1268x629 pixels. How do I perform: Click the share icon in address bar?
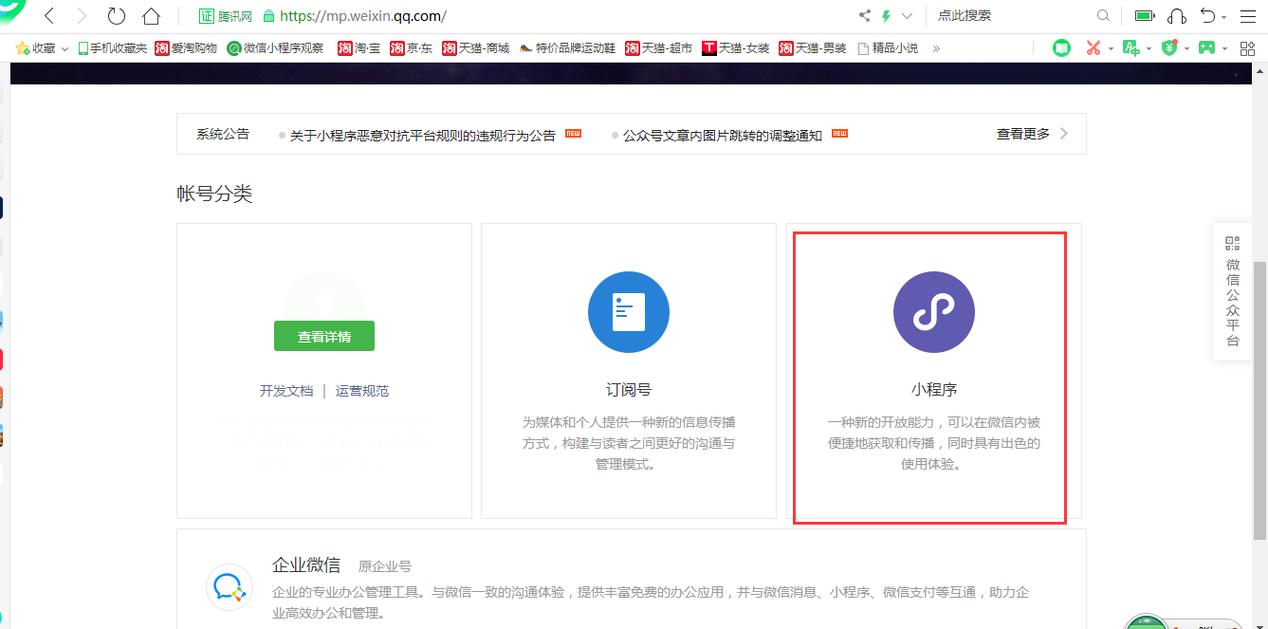pyautogui.click(x=865, y=16)
